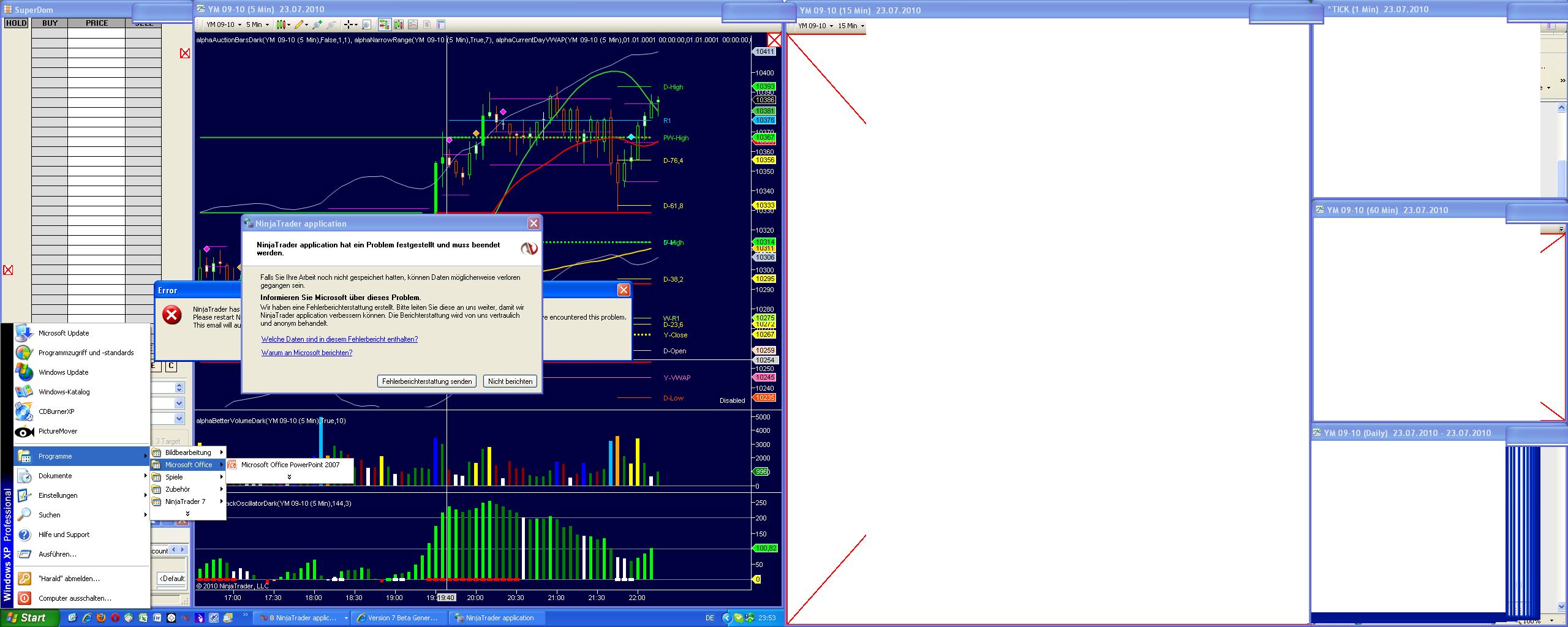
Task: Click the DE language indicator
Action: [x=709, y=618]
